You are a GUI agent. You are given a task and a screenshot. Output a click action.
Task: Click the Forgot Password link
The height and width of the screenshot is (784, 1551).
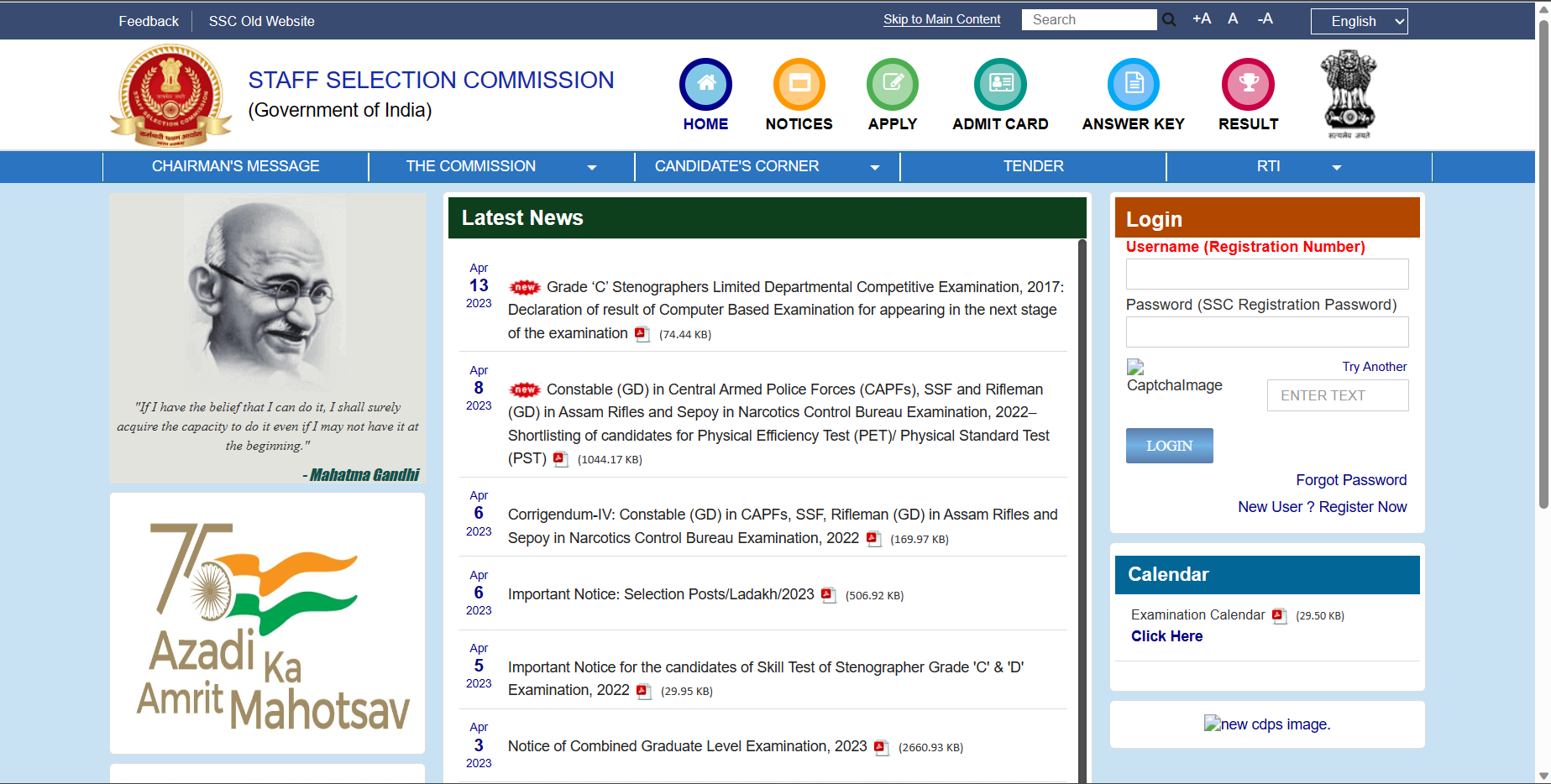[1350, 480]
